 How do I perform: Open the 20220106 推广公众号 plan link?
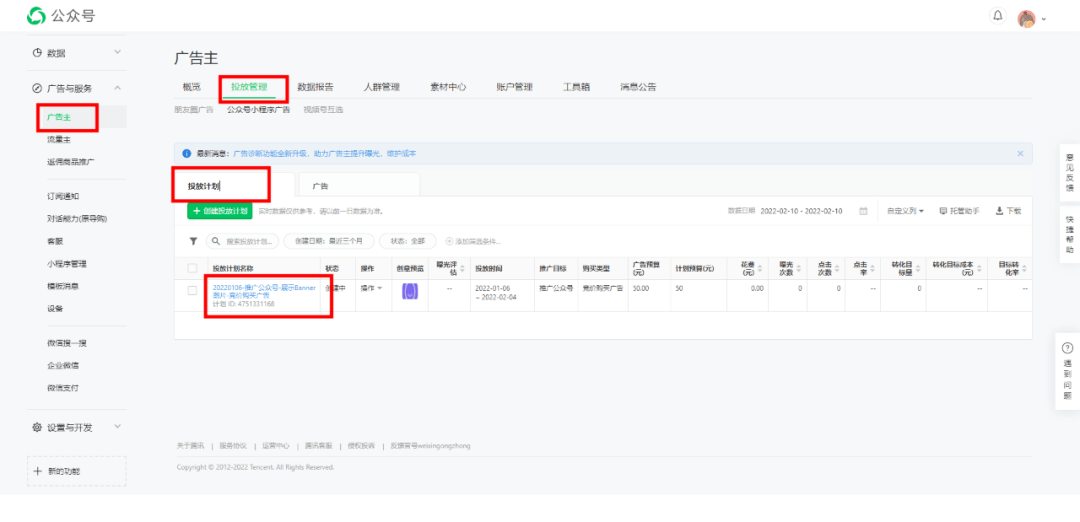click(x=264, y=291)
